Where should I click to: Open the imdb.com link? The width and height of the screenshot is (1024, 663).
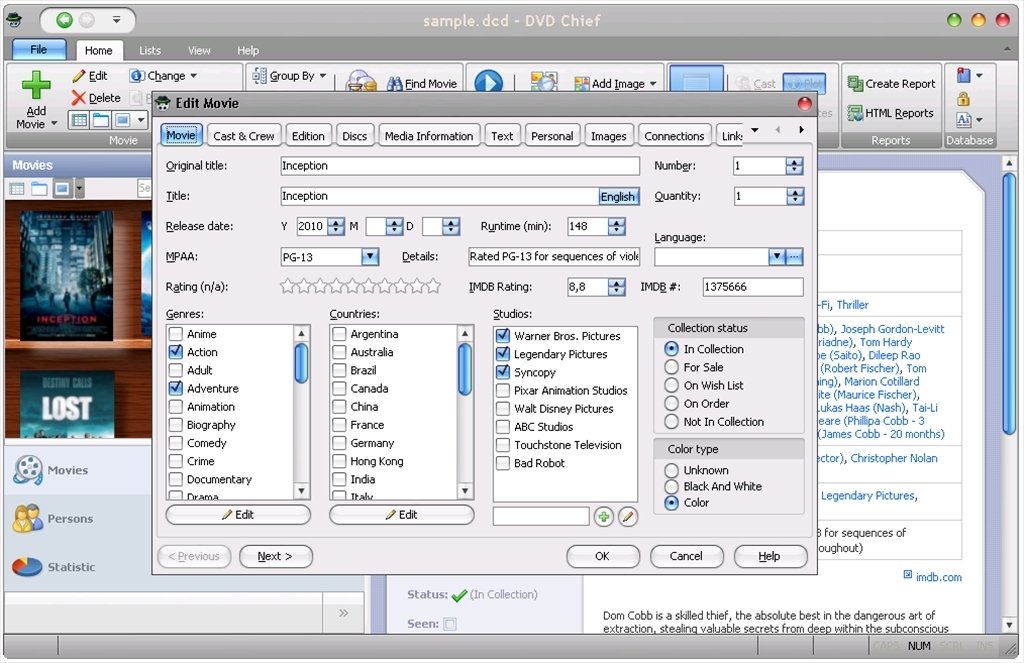coord(938,577)
